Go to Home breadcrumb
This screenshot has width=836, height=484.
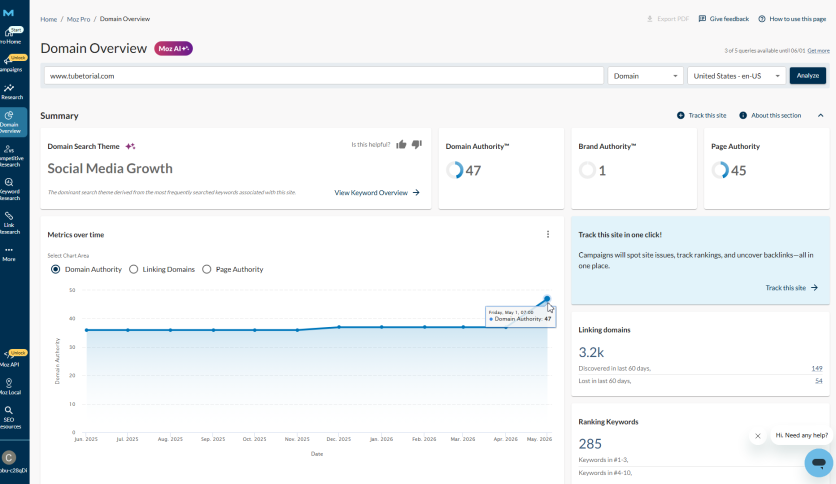pos(49,19)
